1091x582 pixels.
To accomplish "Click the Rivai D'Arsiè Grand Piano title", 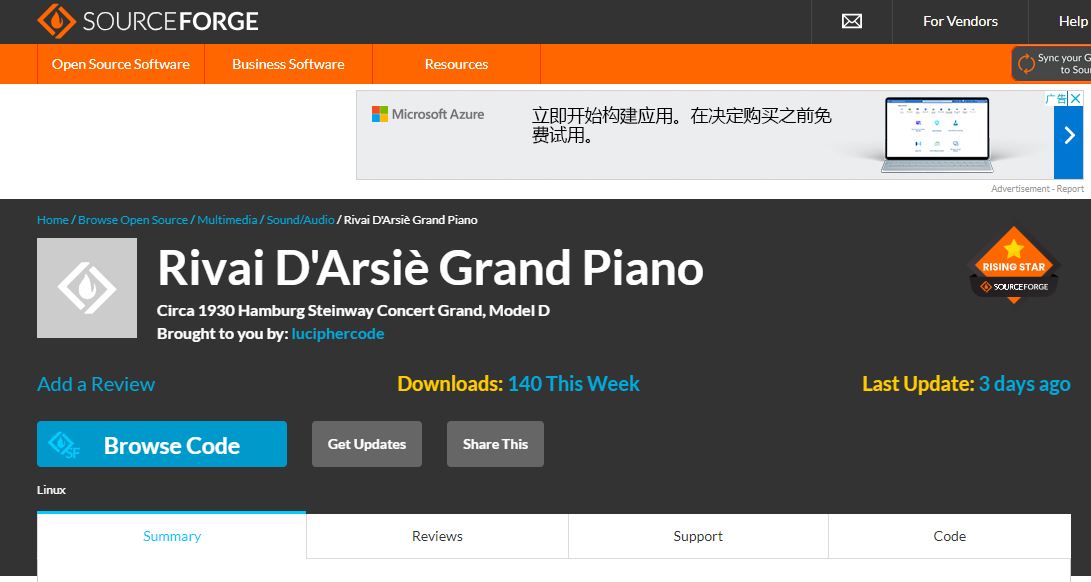I will [431, 268].
